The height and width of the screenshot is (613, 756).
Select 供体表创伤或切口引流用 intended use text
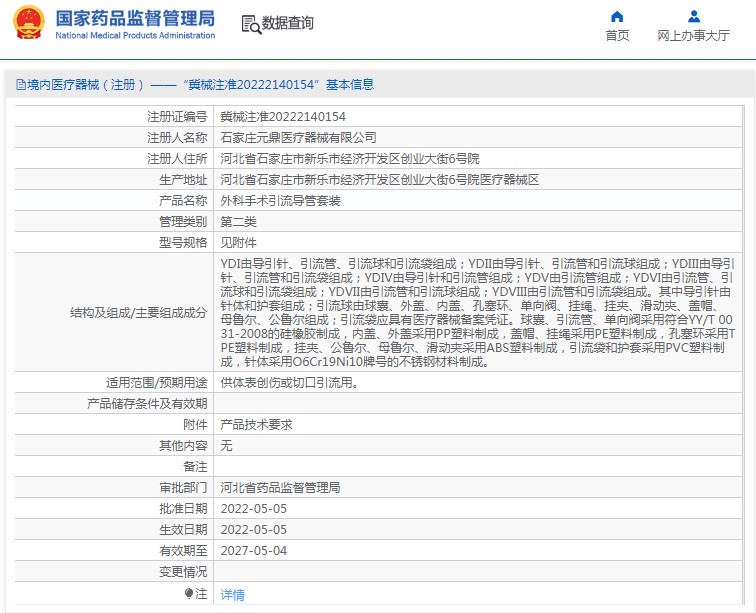[289, 382]
